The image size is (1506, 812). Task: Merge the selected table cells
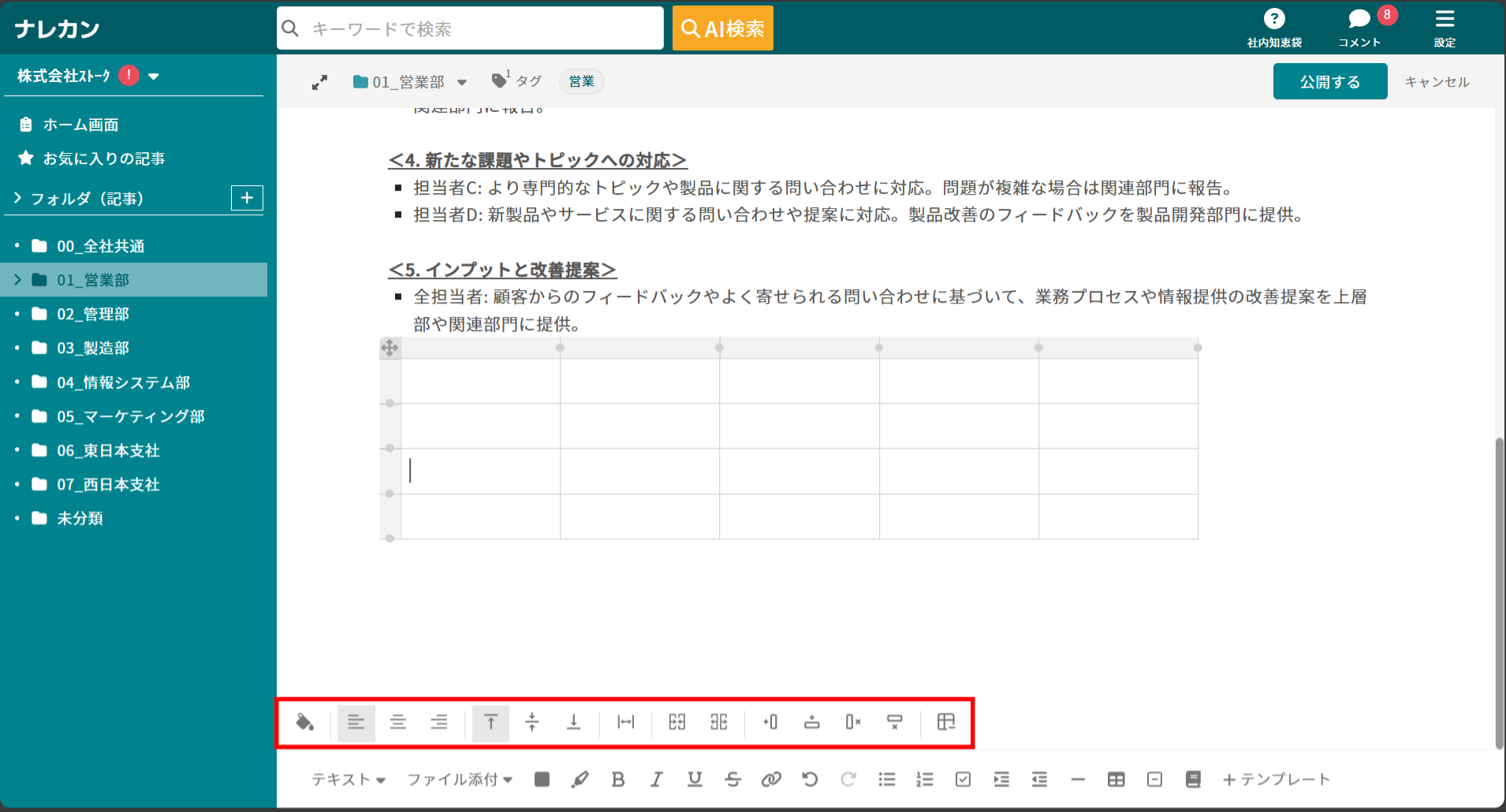(x=677, y=722)
